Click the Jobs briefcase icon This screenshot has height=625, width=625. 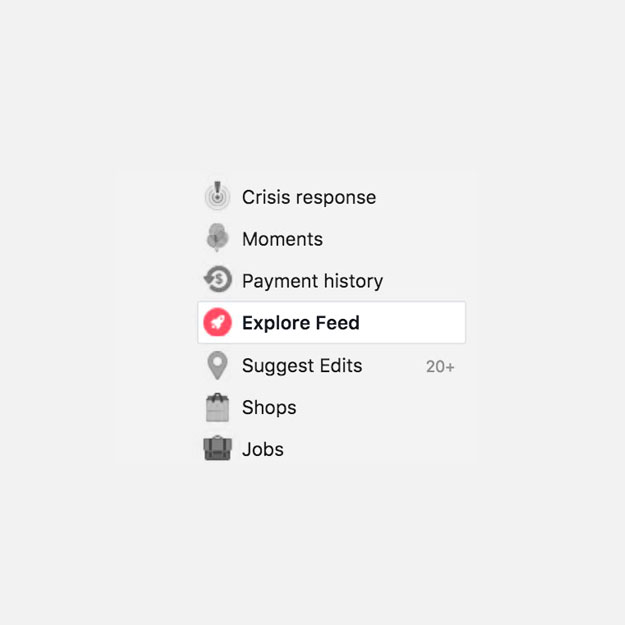point(217,449)
